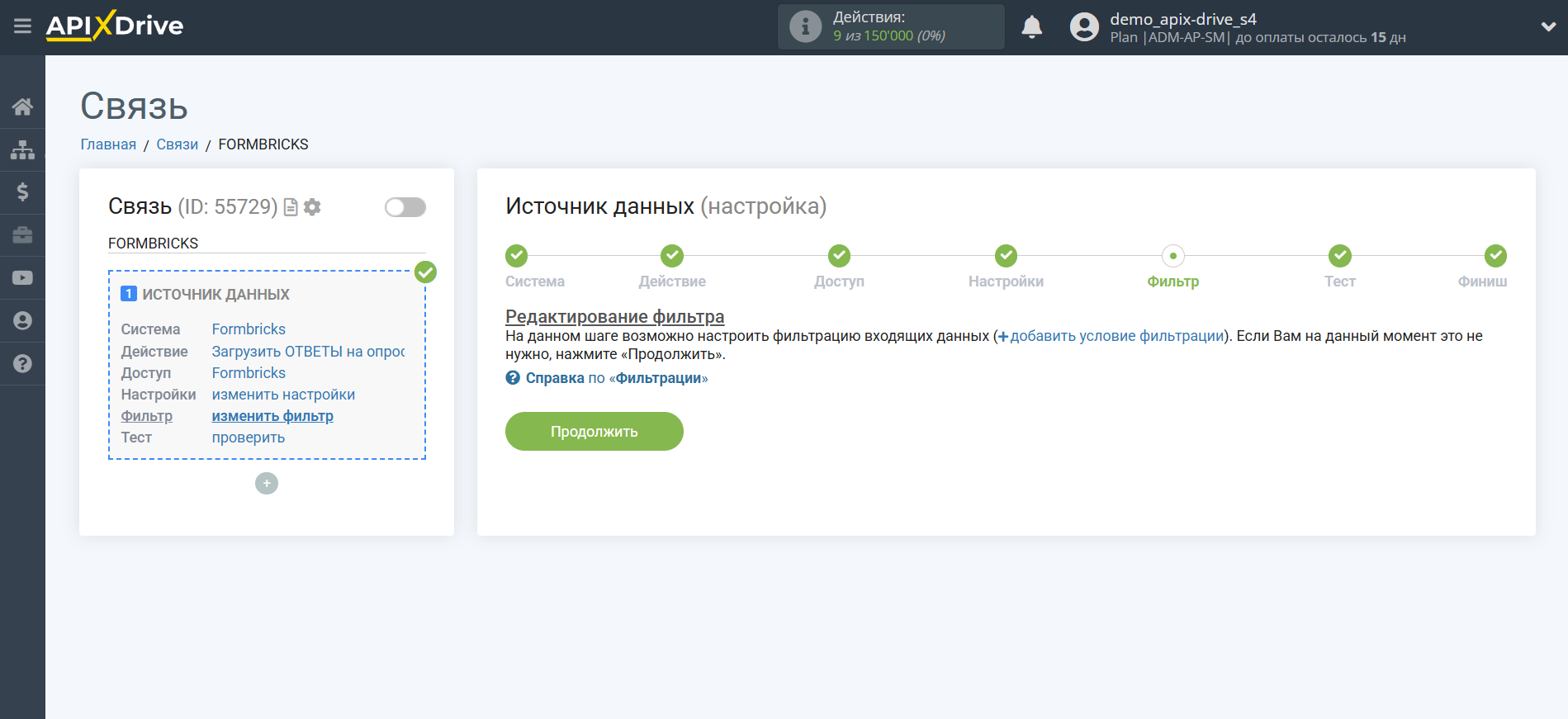Click the FORMBRICKS connection name field

(267, 244)
